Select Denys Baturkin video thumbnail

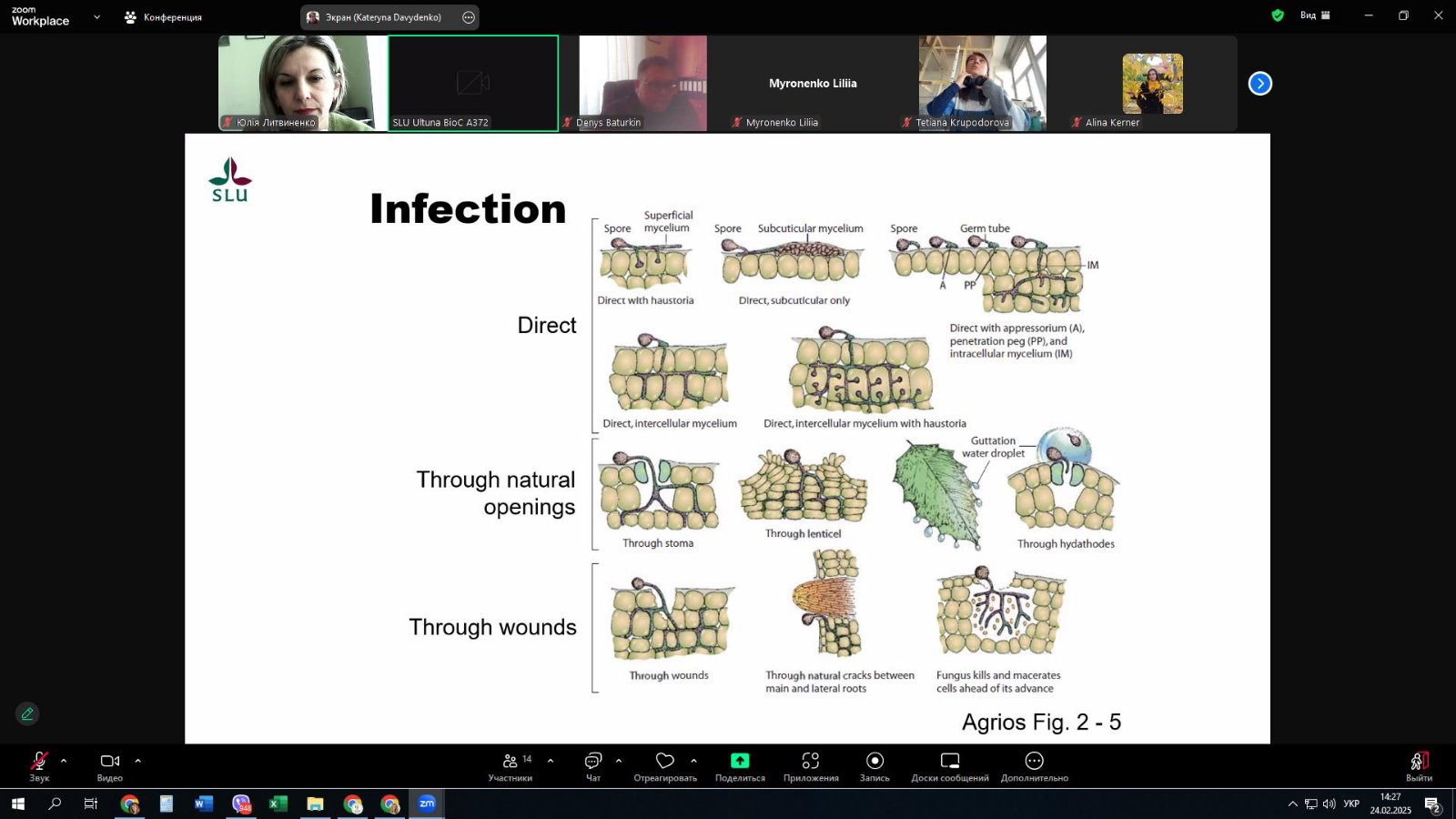[642, 83]
